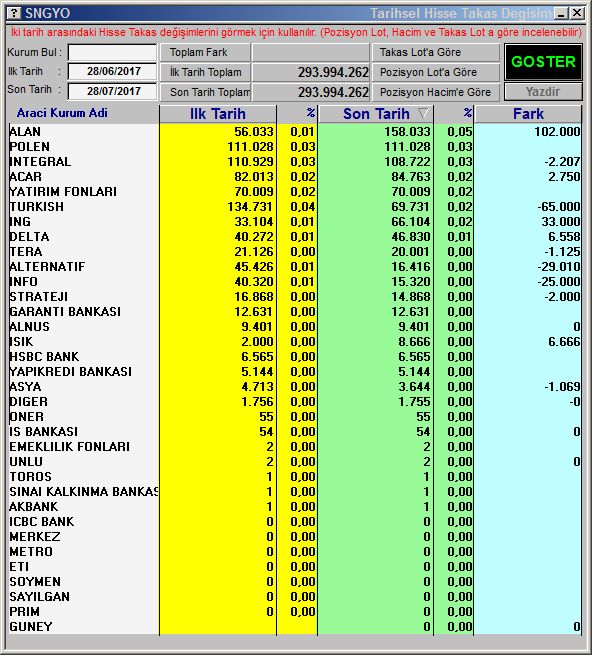Viewport: 592px width, 655px height.
Task: Click the Yazdir print button
Action: tap(543, 91)
